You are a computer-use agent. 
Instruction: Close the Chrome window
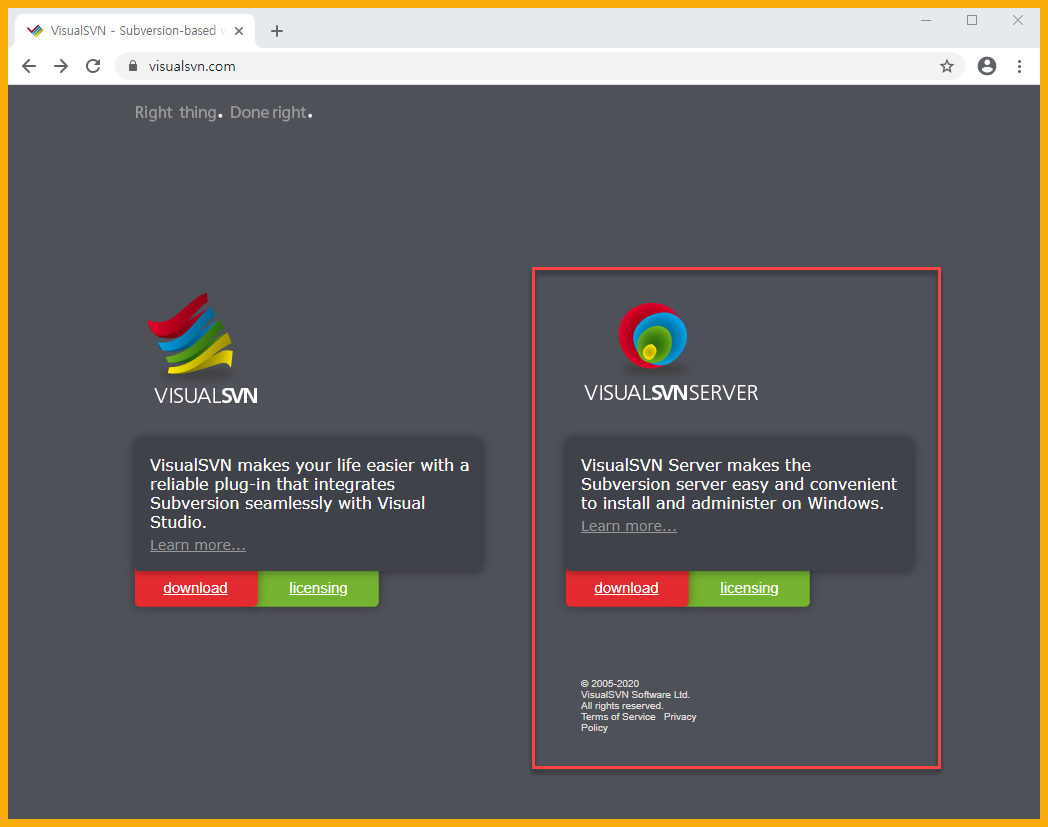click(x=1018, y=20)
